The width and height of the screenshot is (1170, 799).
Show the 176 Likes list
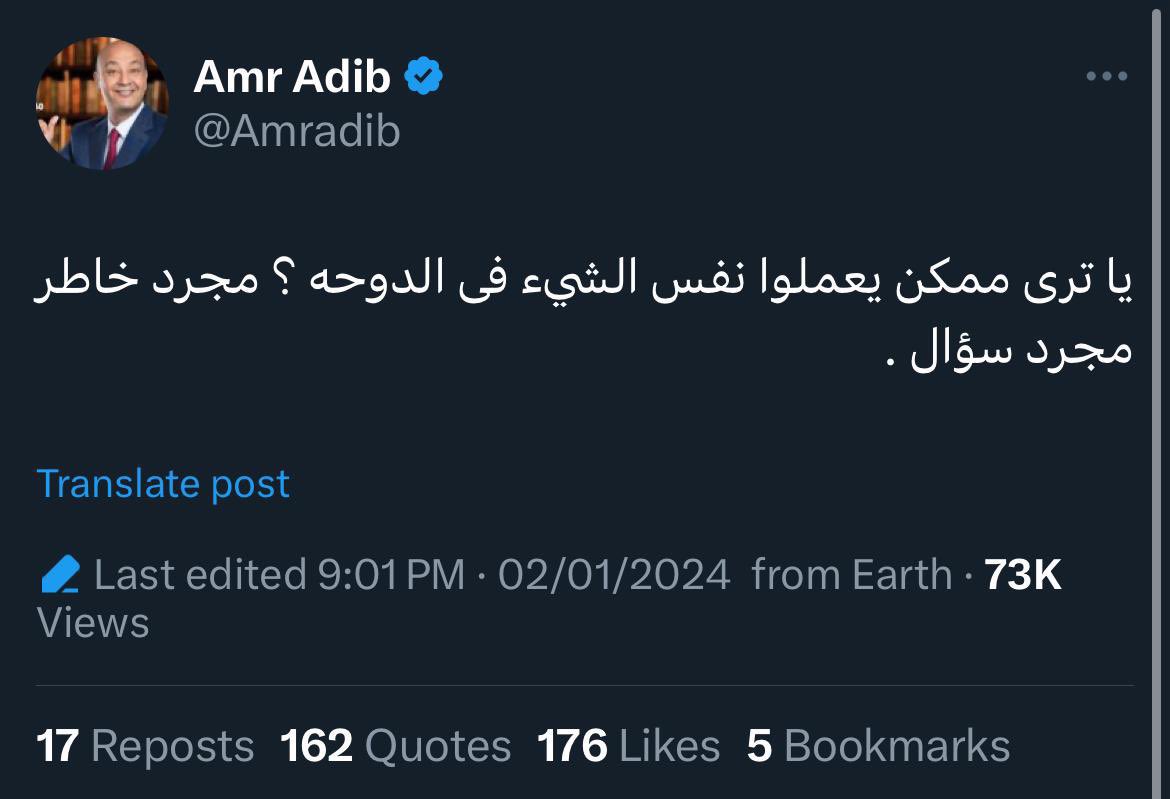pyautogui.click(x=628, y=746)
